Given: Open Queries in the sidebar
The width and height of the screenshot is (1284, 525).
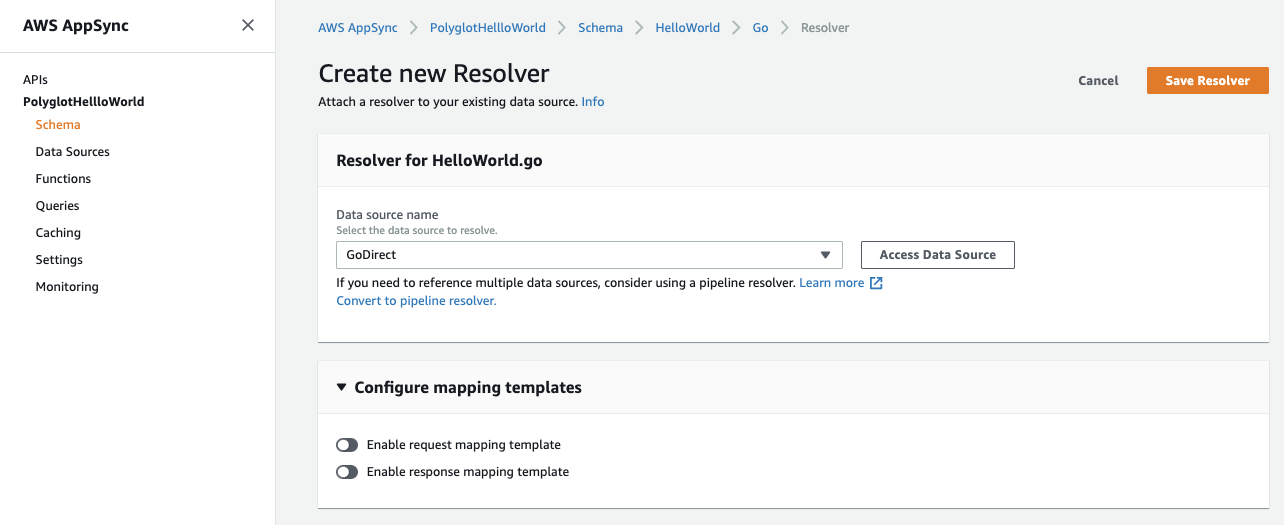Looking at the screenshot, I should [57, 206].
